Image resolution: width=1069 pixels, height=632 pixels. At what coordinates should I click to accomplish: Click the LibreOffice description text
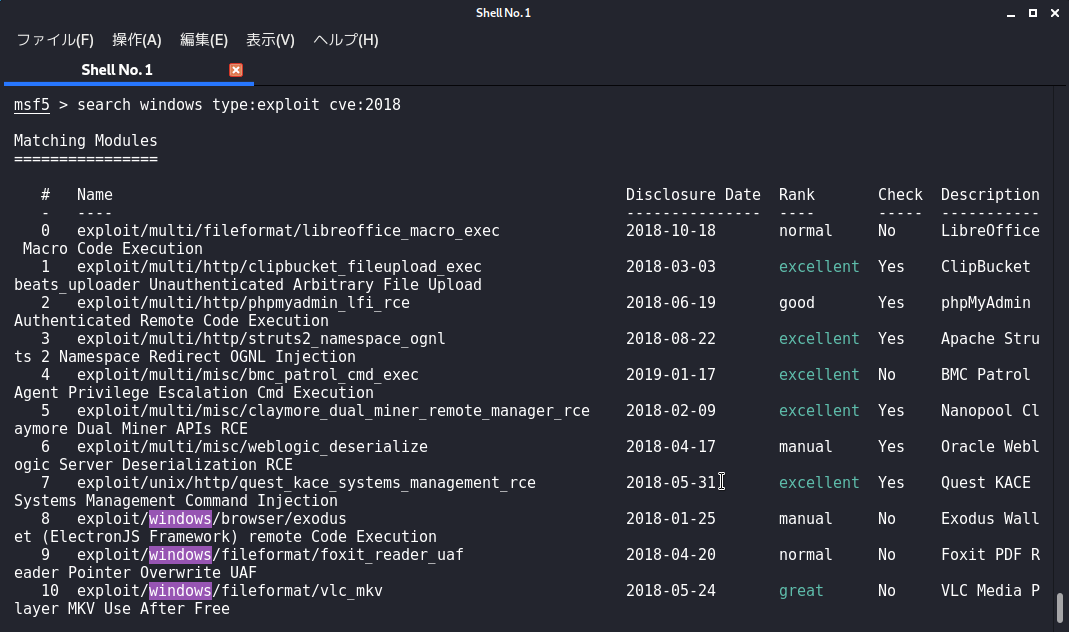[x=991, y=231]
